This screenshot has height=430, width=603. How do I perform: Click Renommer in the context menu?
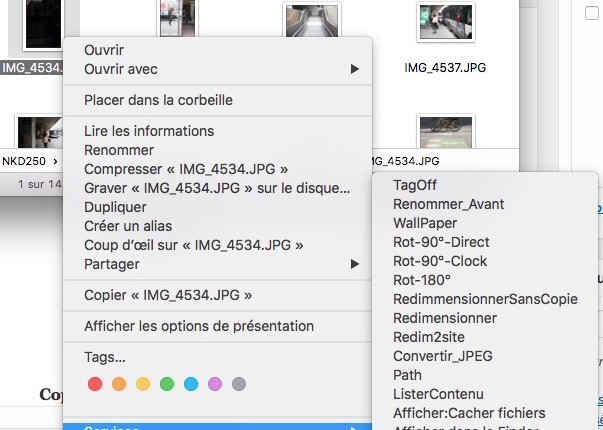tap(119, 150)
